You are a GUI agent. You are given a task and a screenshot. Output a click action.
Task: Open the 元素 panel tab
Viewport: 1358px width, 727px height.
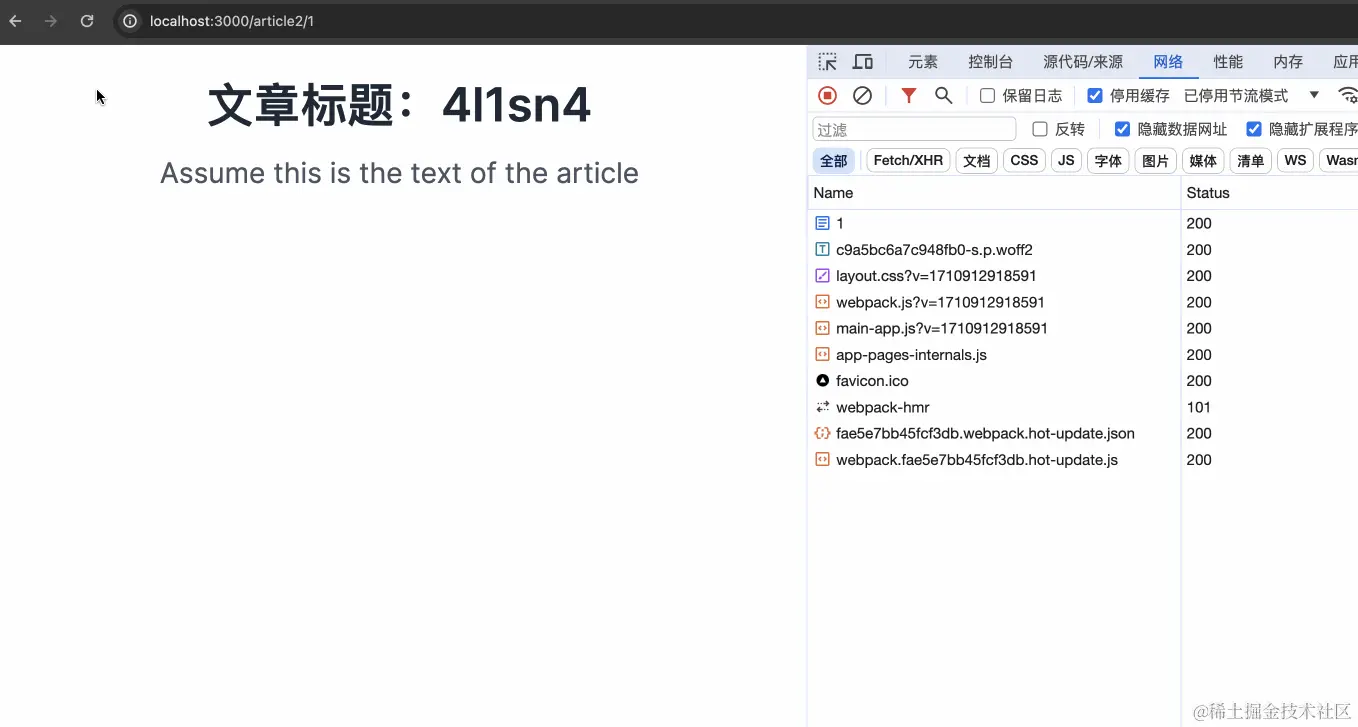(x=922, y=61)
